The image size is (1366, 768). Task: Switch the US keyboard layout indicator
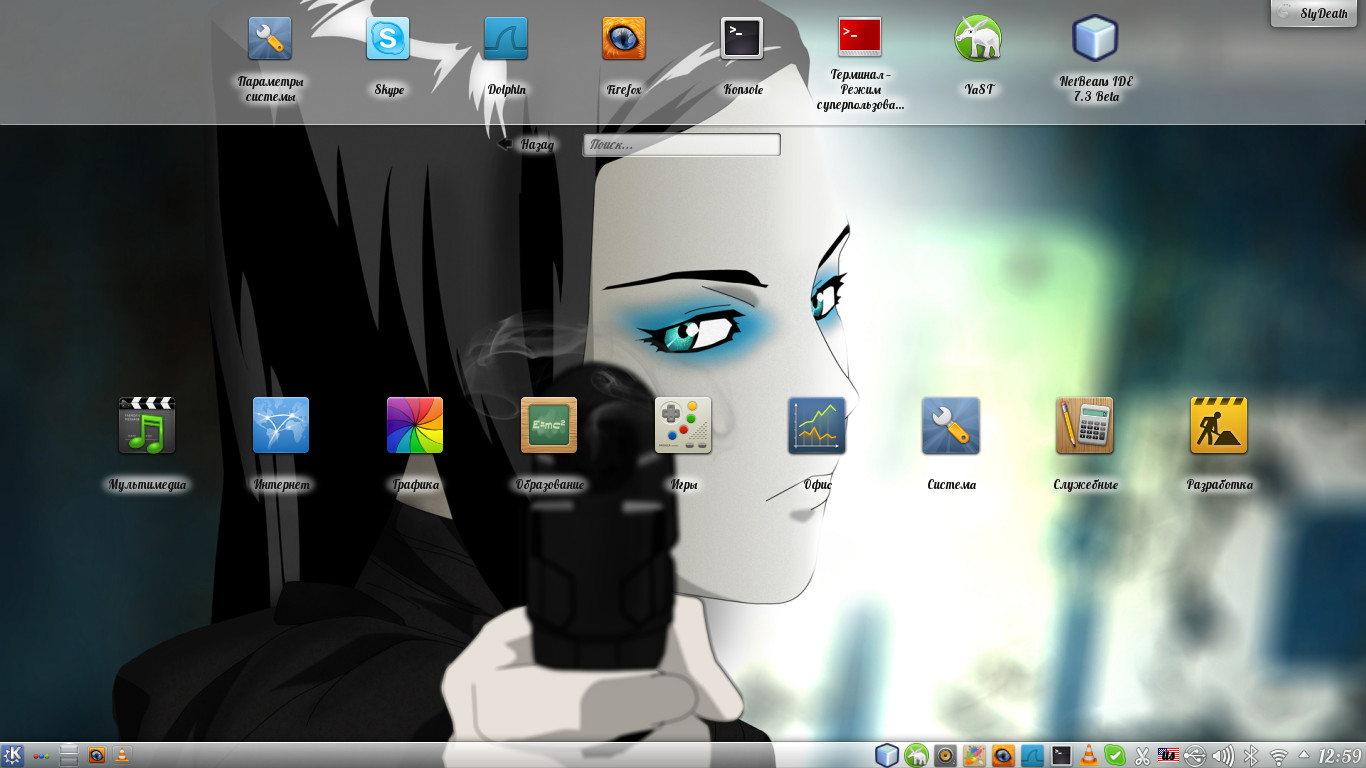[1168, 755]
